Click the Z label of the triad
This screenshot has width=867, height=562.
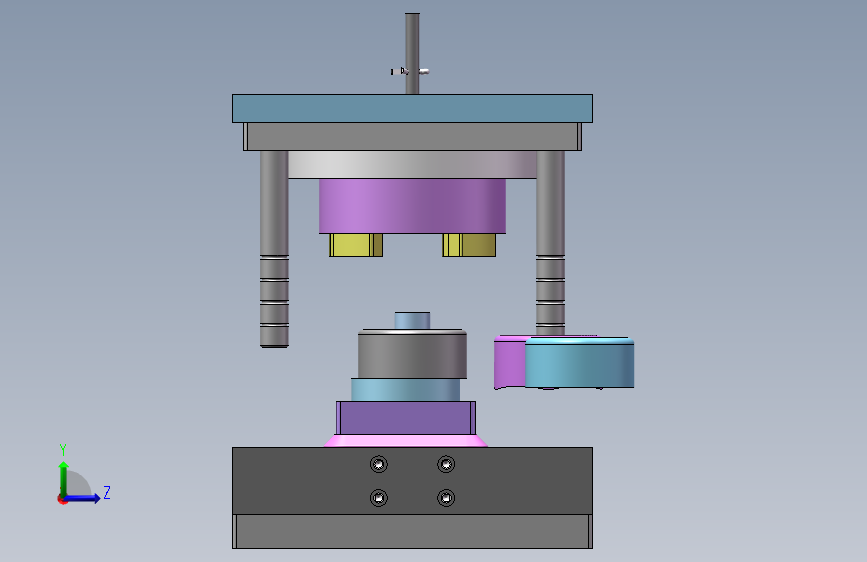(x=107, y=492)
